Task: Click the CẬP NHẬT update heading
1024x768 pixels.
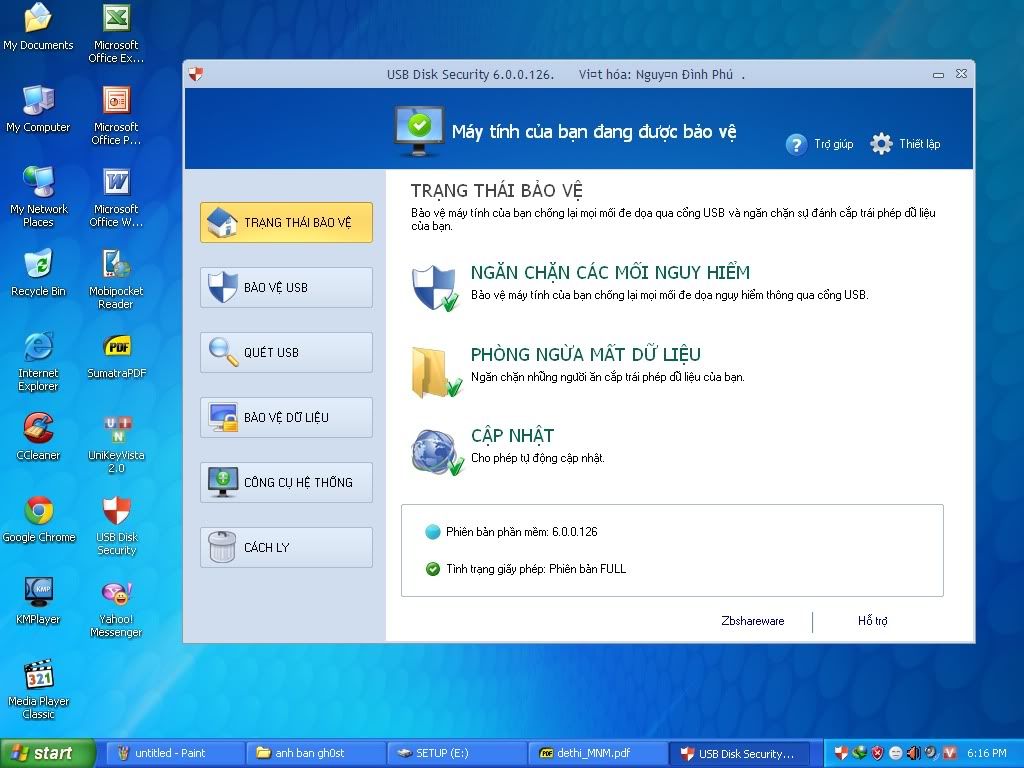Action: click(x=512, y=436)
